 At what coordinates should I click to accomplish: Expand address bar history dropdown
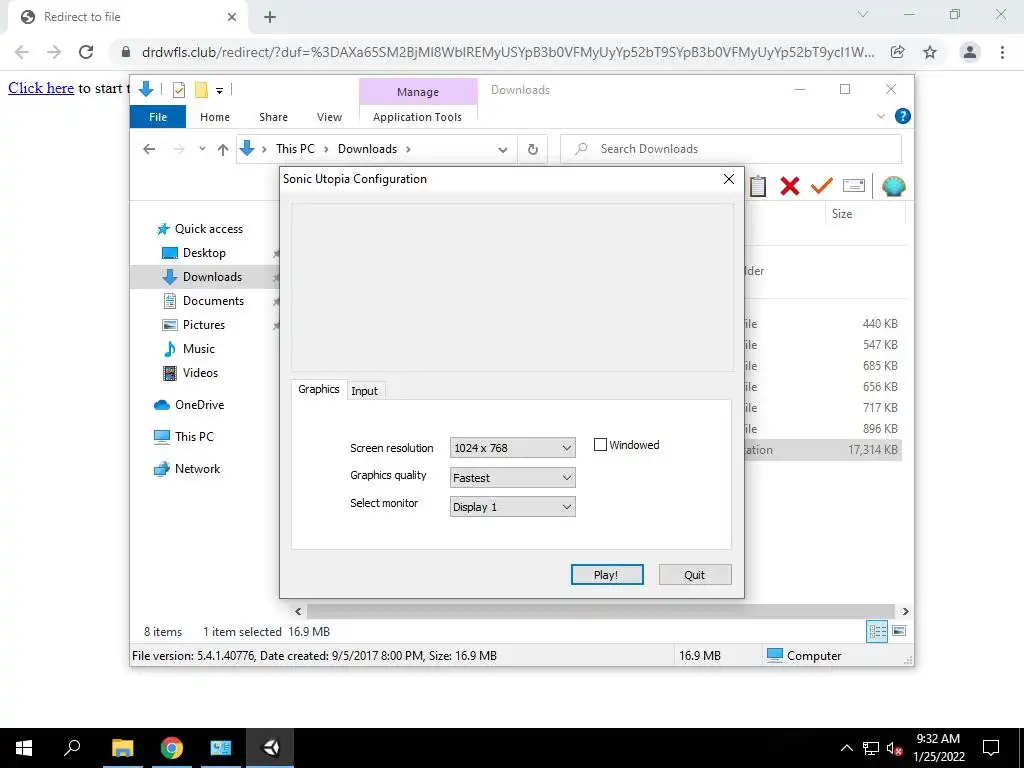(502, 150)
